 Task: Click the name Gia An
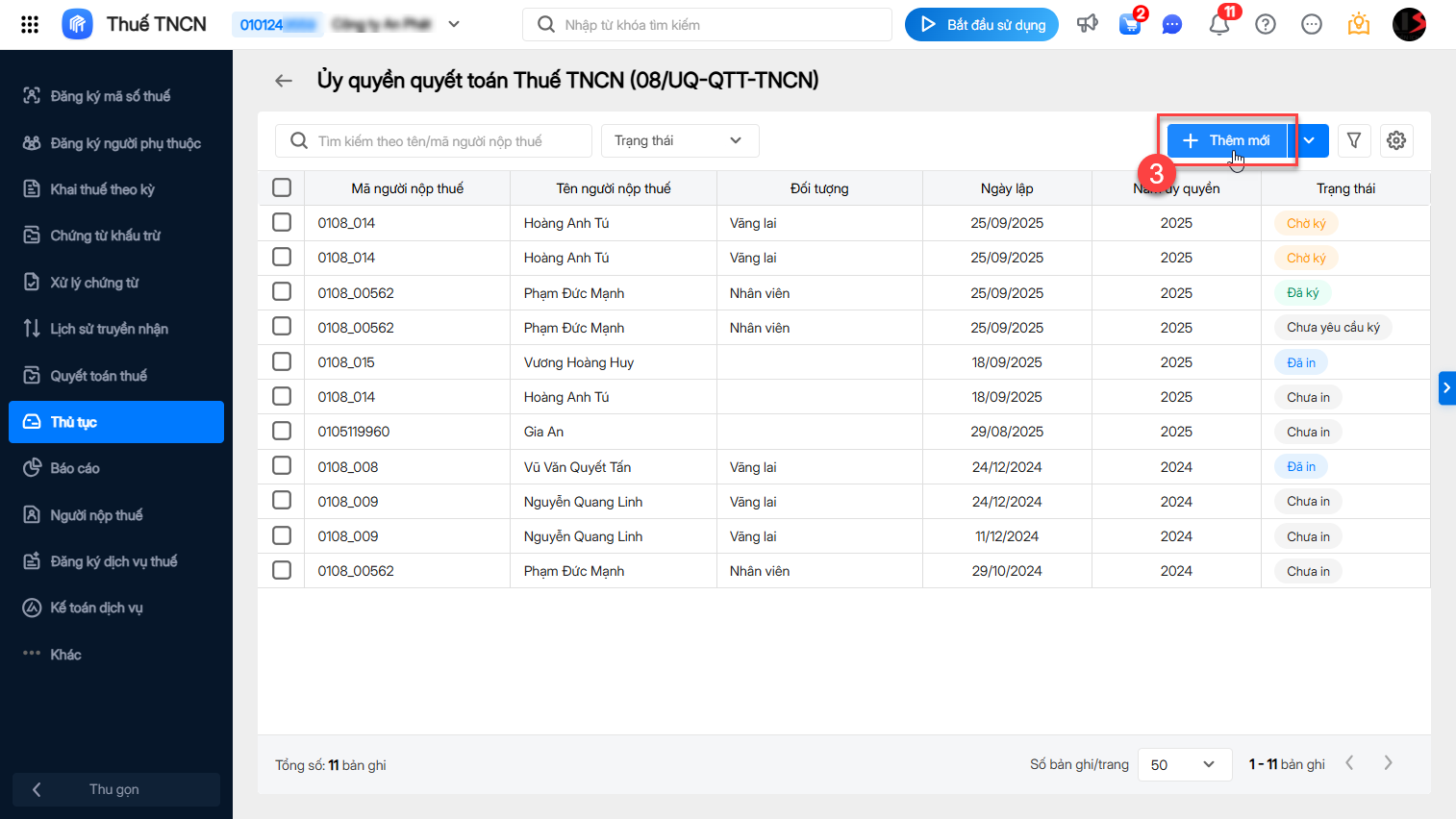point(543,432)
